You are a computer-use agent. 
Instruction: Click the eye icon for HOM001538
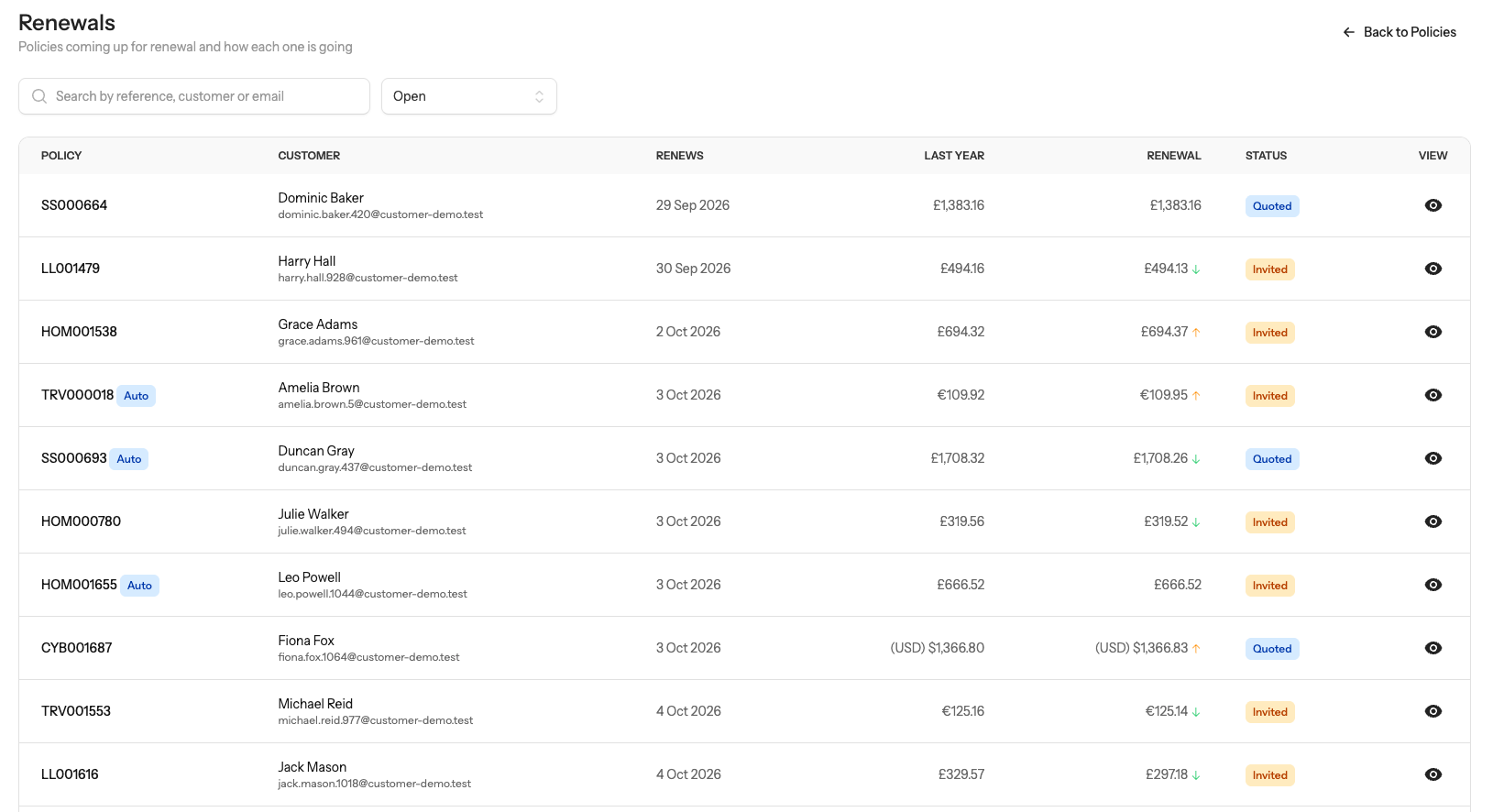coord(1433,332)
